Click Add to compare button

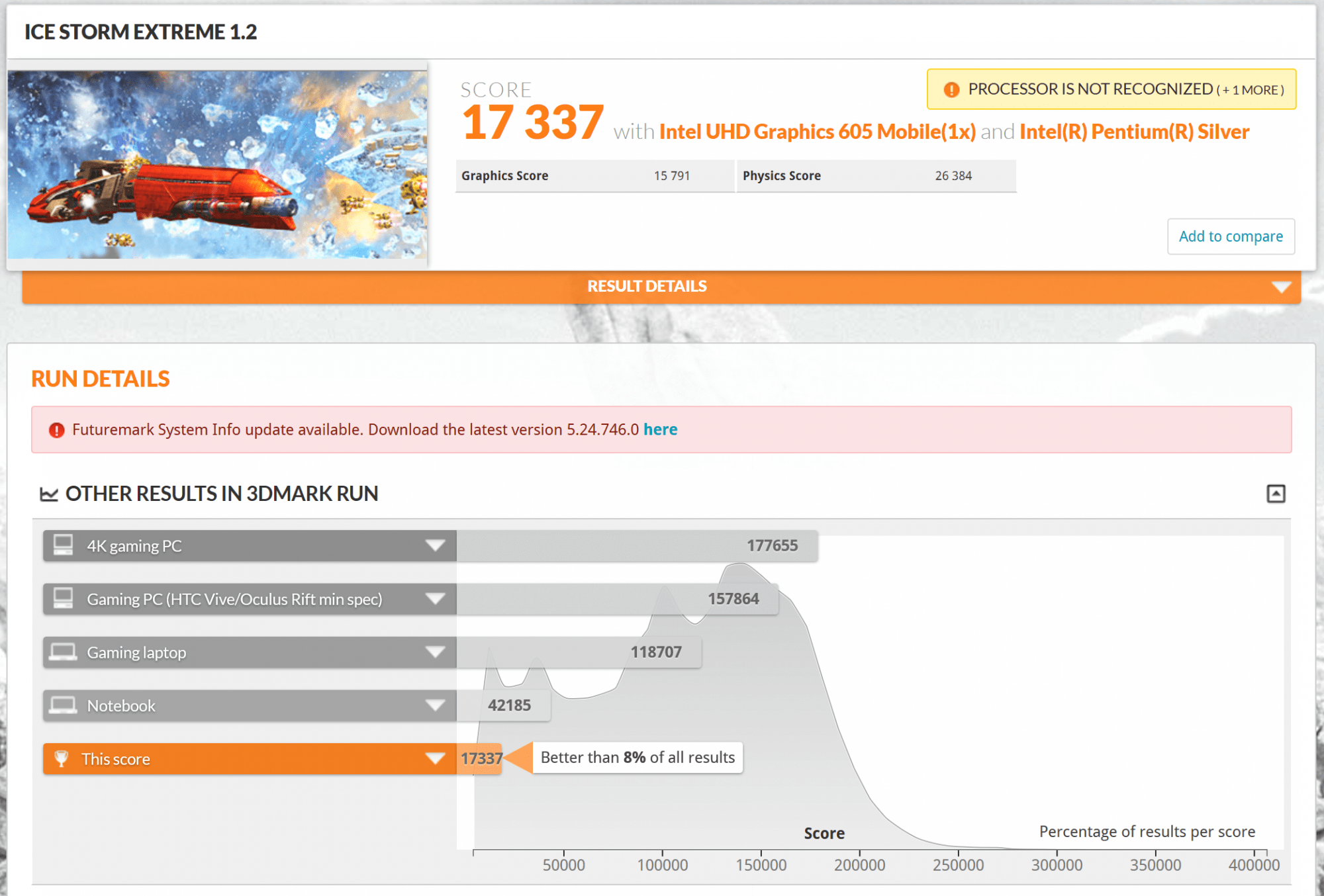click(x=1231, y=236)
